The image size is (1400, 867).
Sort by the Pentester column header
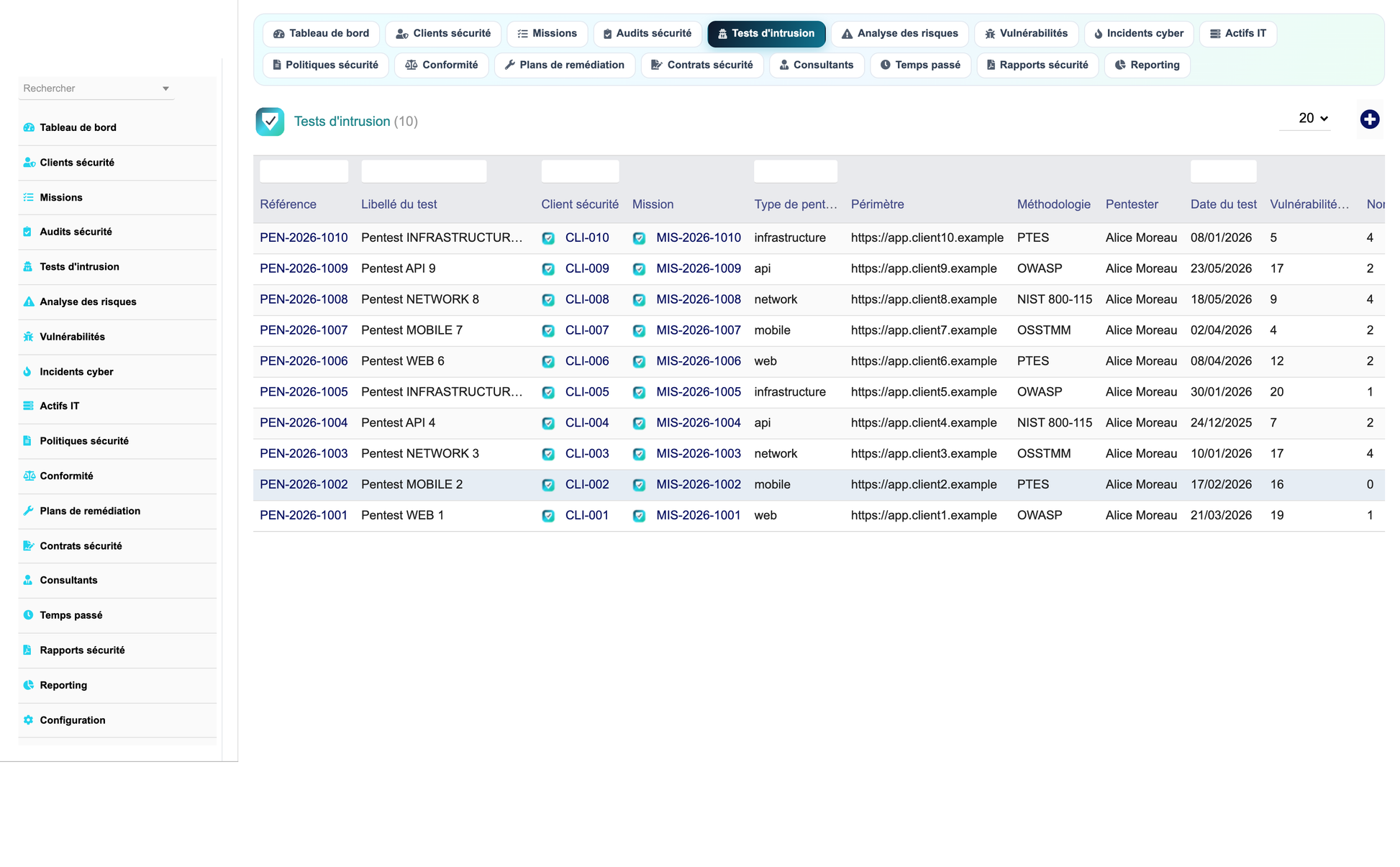click(x=1132, y=204)
